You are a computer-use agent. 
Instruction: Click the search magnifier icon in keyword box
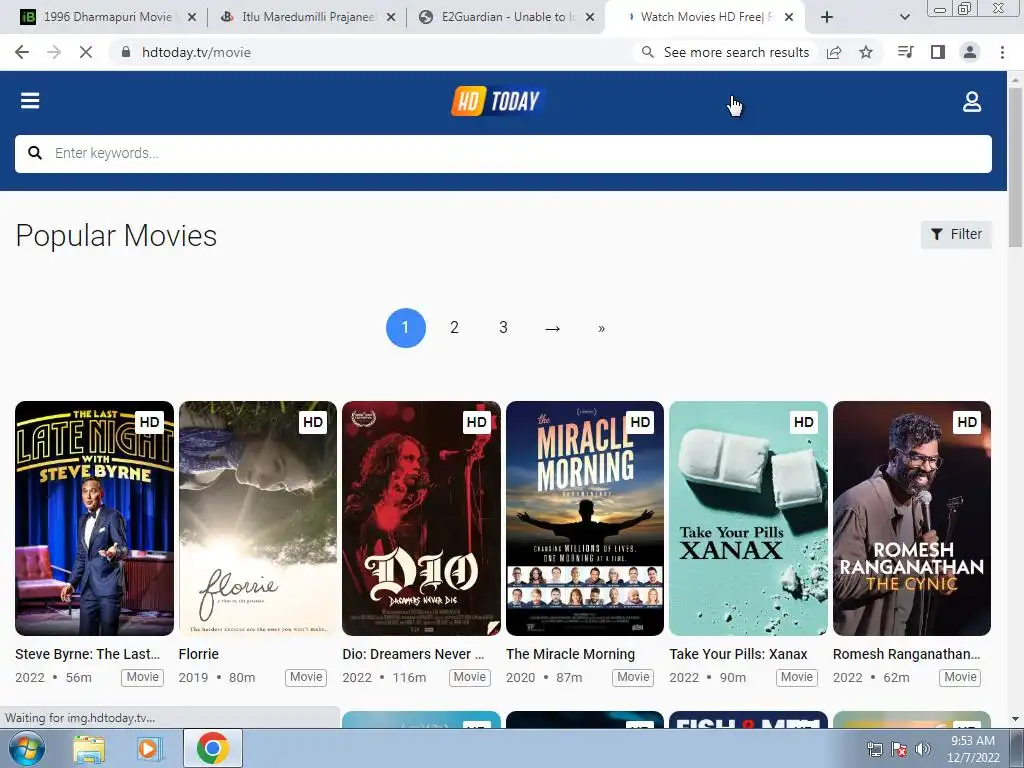[35, 153]
